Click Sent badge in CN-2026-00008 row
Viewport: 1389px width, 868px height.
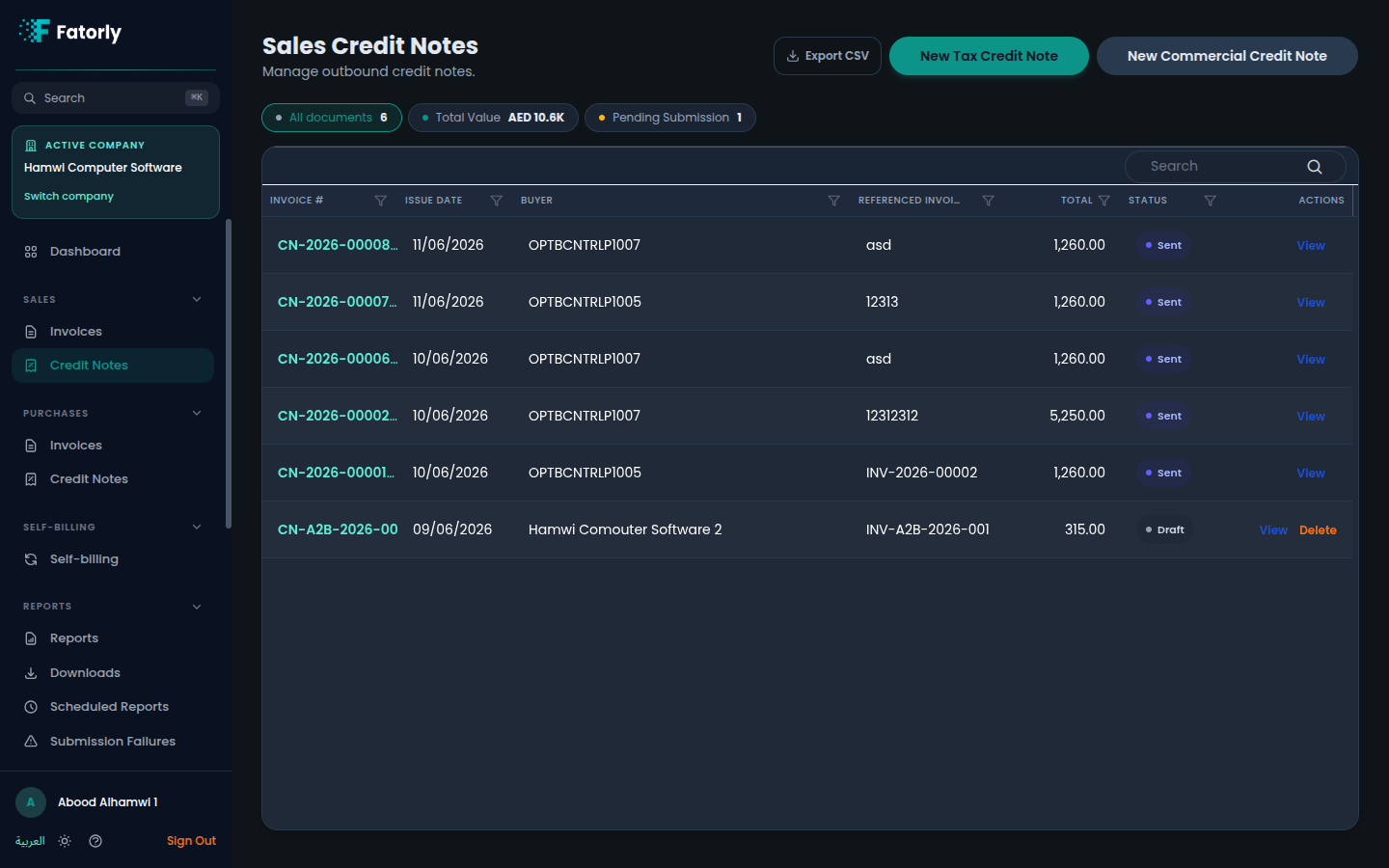pos(1163,245)
